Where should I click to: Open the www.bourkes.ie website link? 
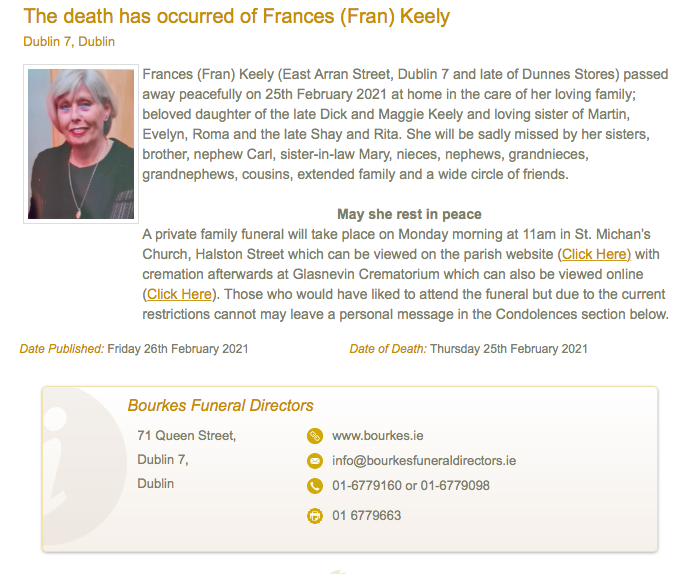click(377, 436)
